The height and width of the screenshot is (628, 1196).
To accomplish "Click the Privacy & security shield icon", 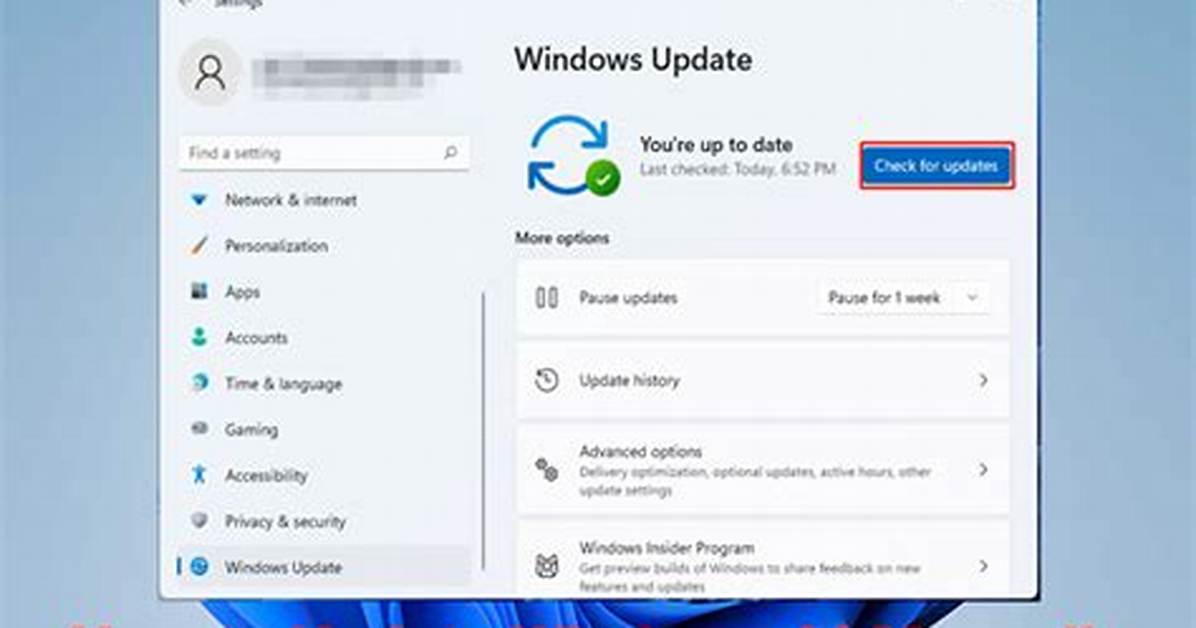I will pyautogui.click(x=199, y=520).
